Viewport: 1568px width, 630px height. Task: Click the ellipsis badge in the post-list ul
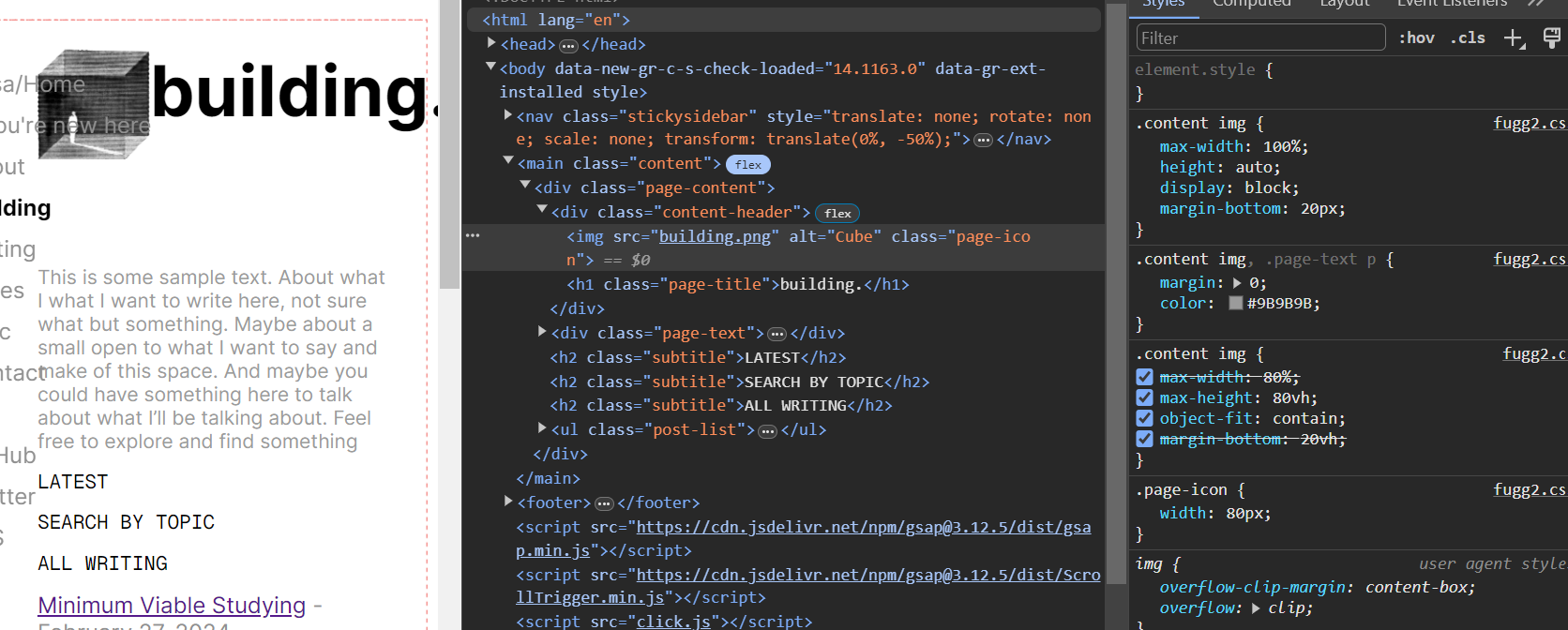pos(767,430)
